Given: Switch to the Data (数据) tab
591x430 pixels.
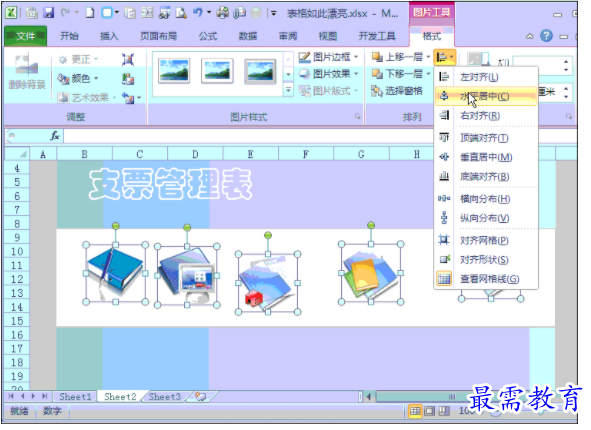Looking at the screenshot, I should coord(248,36).
